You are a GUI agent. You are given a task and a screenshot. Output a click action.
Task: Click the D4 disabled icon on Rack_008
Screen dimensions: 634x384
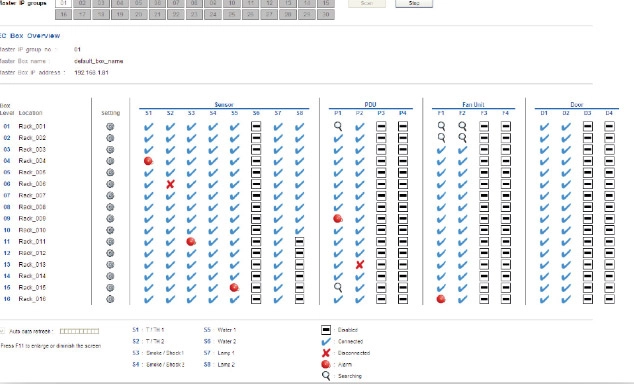[x=609, y=207]
